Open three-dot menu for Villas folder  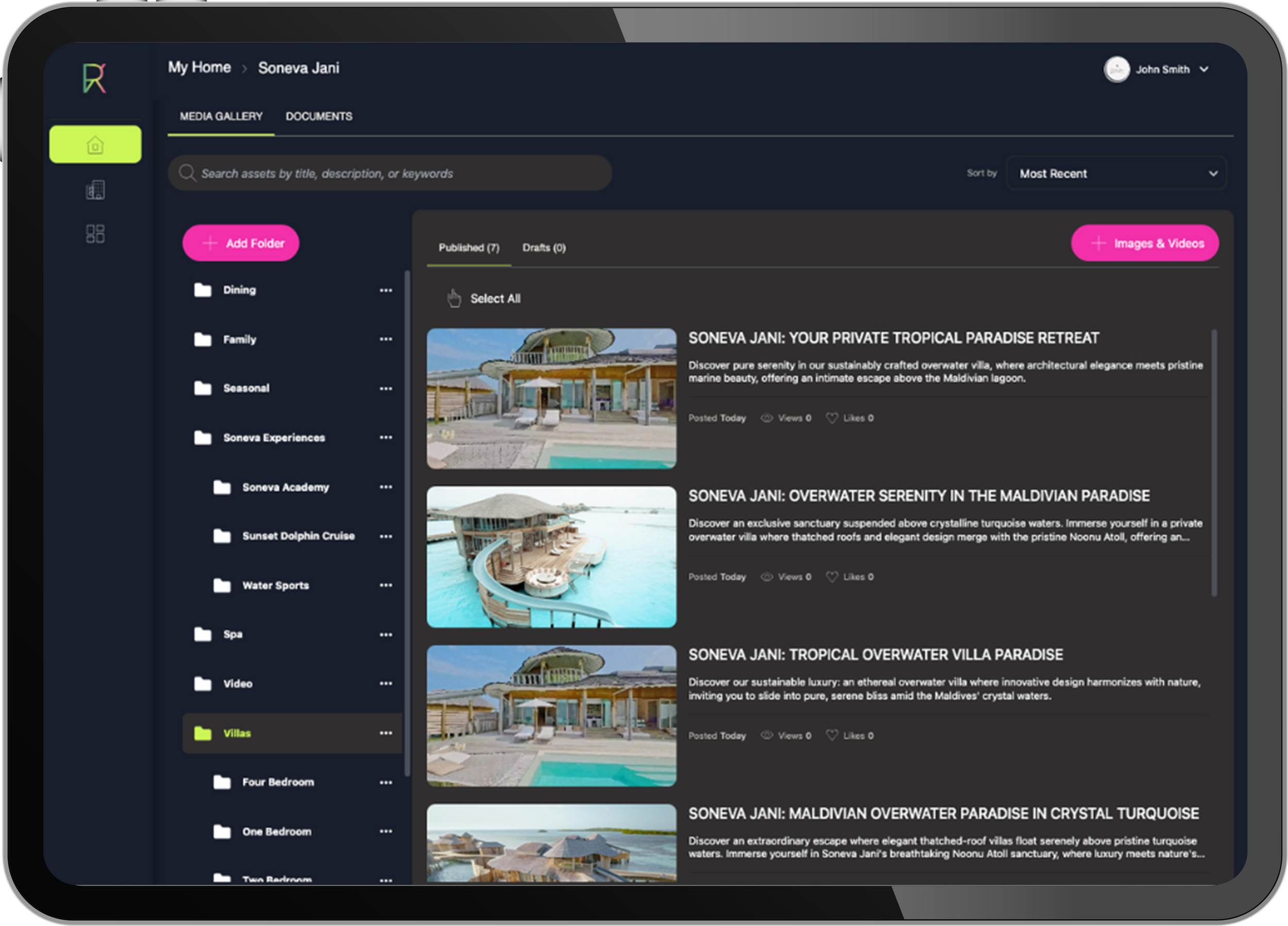click(x=385, y=733)
